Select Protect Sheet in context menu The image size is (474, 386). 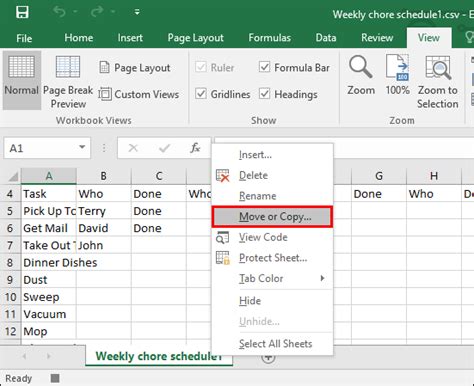[x=272, y=258]
